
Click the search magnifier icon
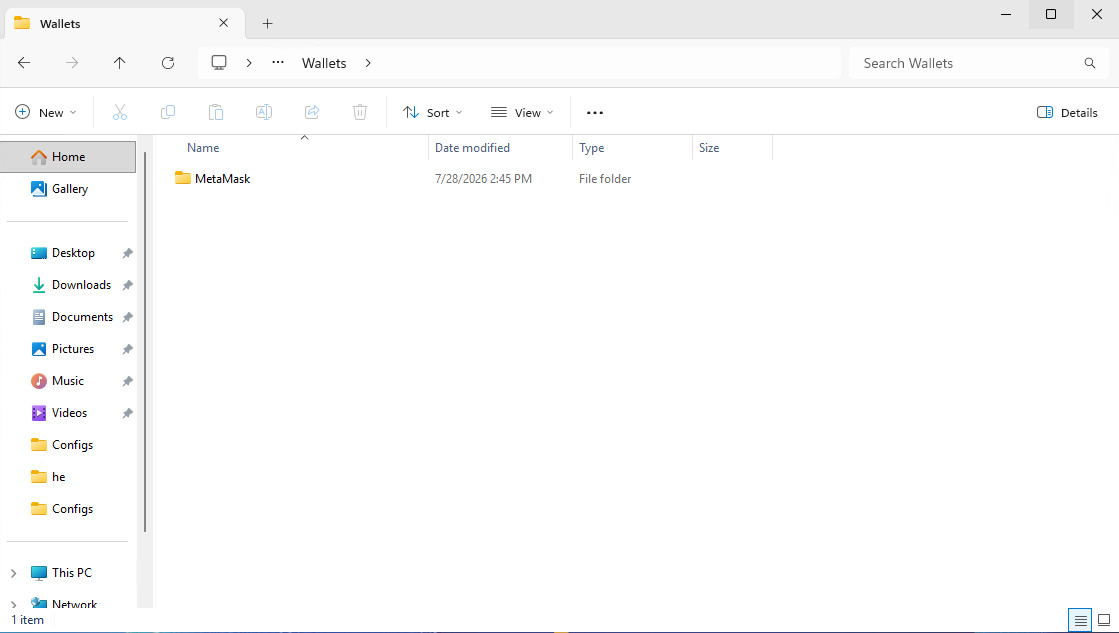1089,63
